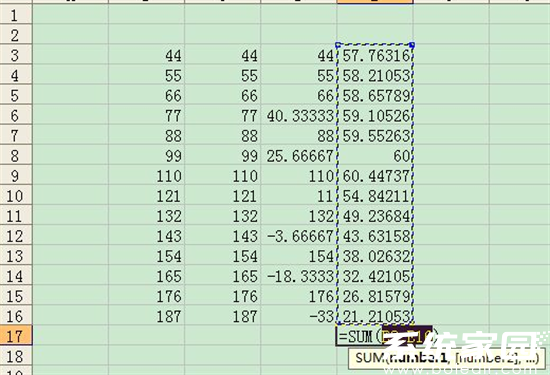Click cell with value 57.76316
The width and height of the screenshot is (550, 375).
pos(375,55)
